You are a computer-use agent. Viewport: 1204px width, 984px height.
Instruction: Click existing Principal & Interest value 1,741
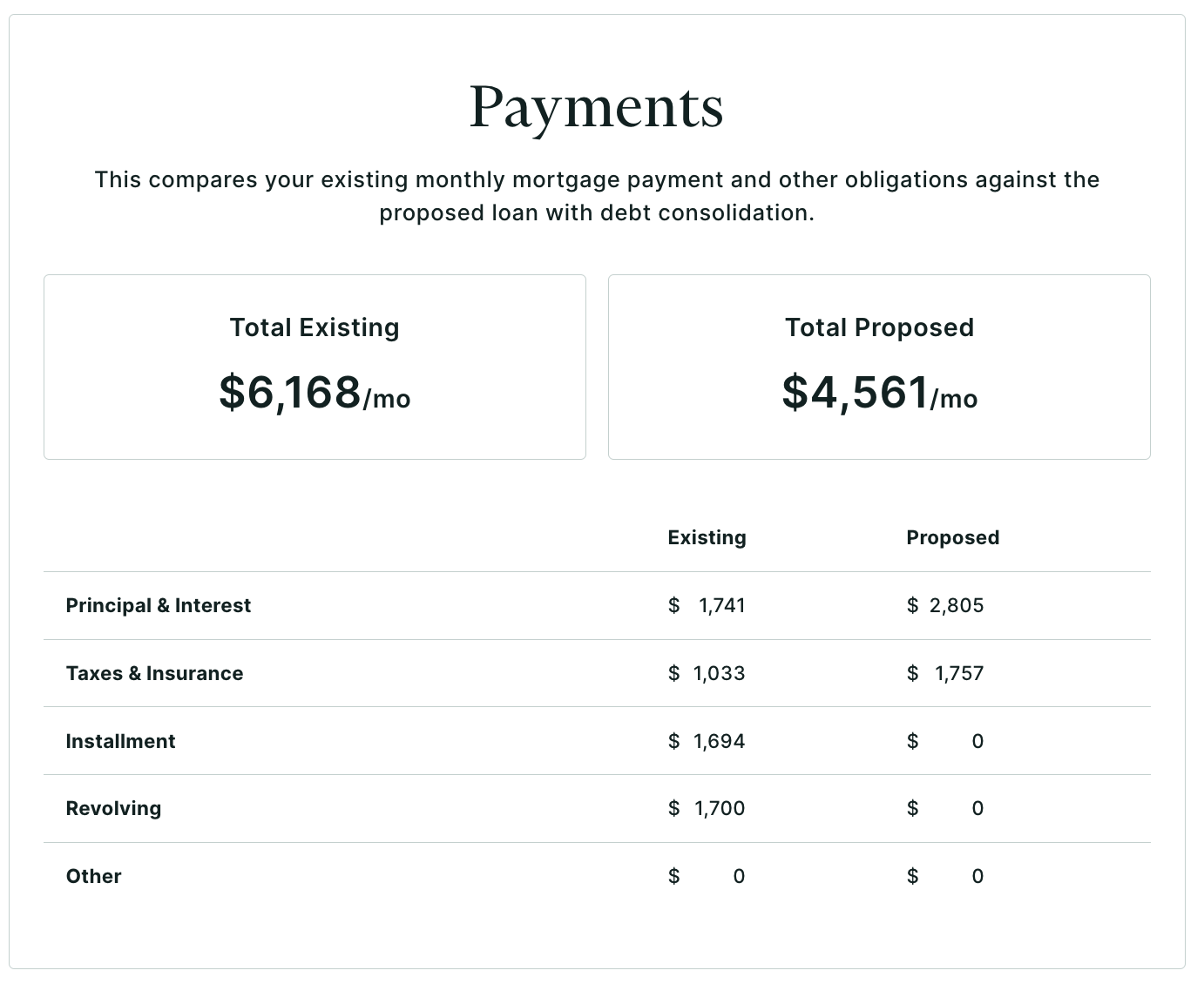721,605
